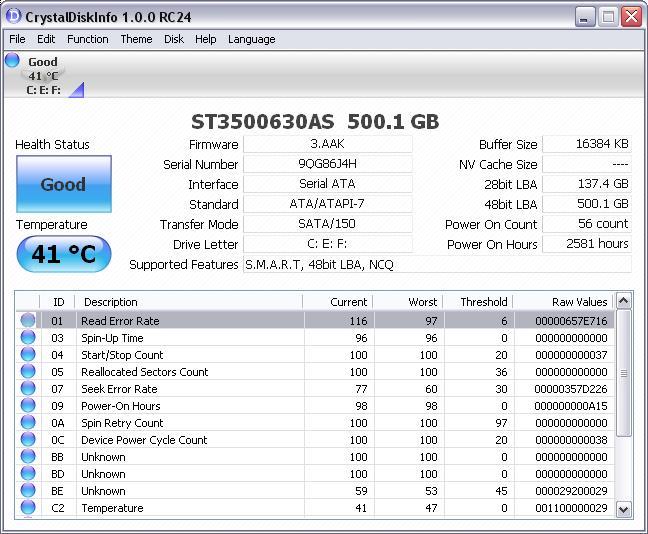Click the 48bit LBA 500.1 GB field
This screenshot has width=648, height=534.
[587, 204]
